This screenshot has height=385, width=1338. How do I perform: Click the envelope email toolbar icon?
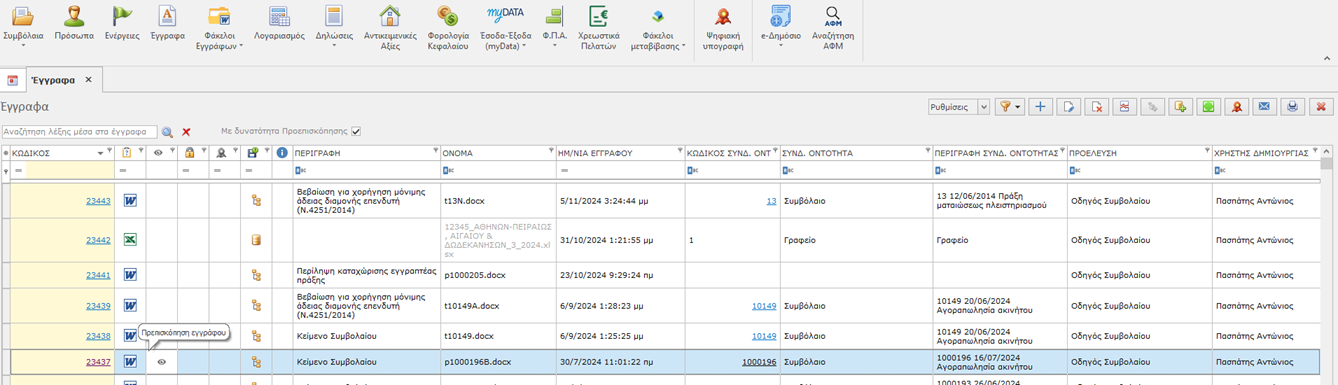click(1265, 106)
